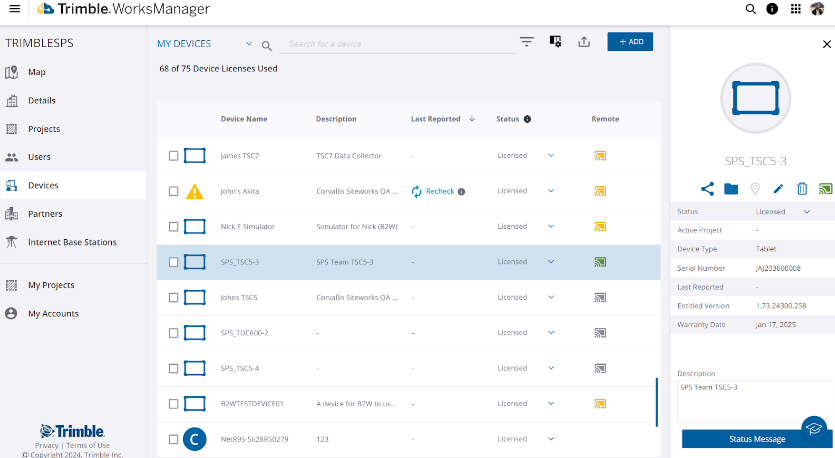
Task: Click remote icon for SPS_TSC5-4
Action: (600, 369)
